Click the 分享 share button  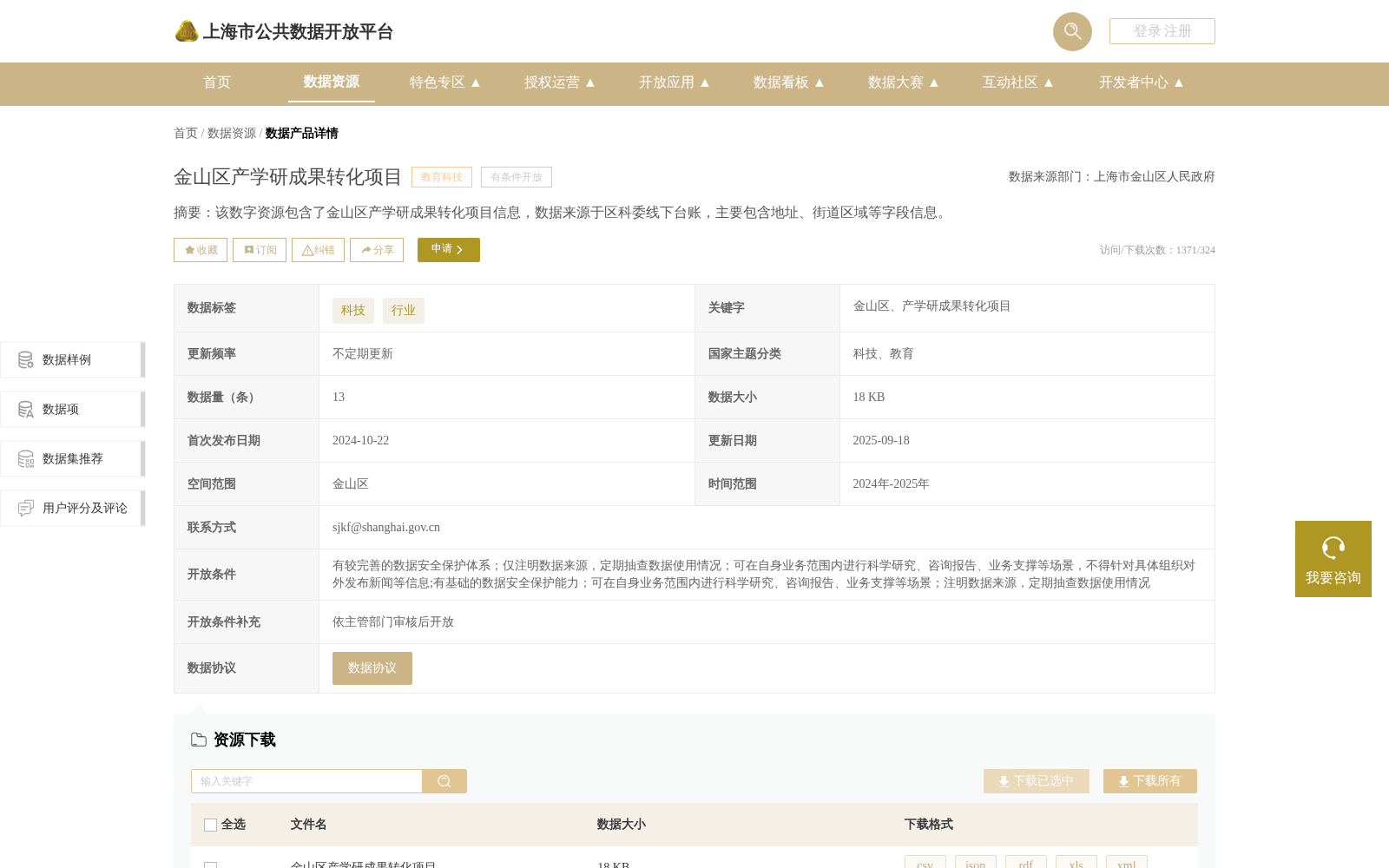coord(377,250)
